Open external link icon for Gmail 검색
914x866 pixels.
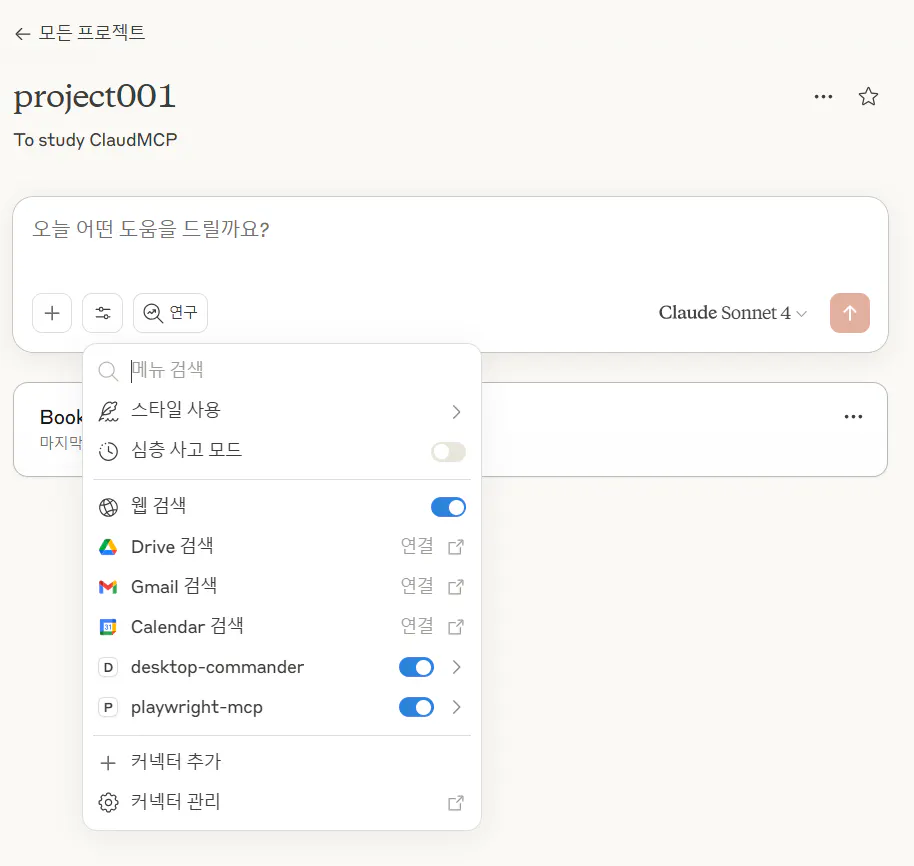(x=456, y=587)
